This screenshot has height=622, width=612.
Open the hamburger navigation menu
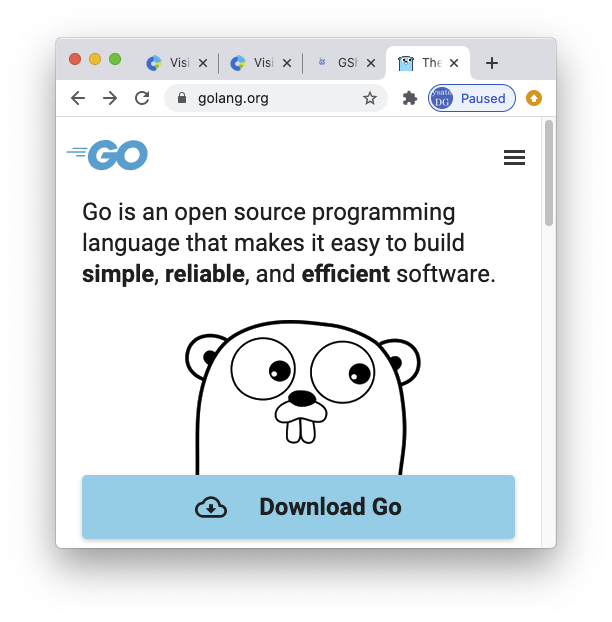click(514, 157)
